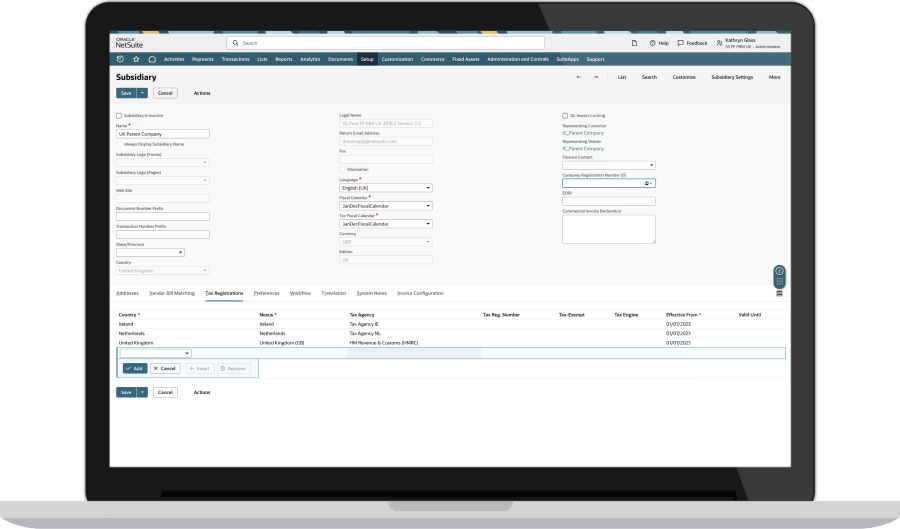Image resolution: width=900 pixels, height=529 pixels.
Task: Click the Shortcuts star icon
Action: [x=136, y=59]
